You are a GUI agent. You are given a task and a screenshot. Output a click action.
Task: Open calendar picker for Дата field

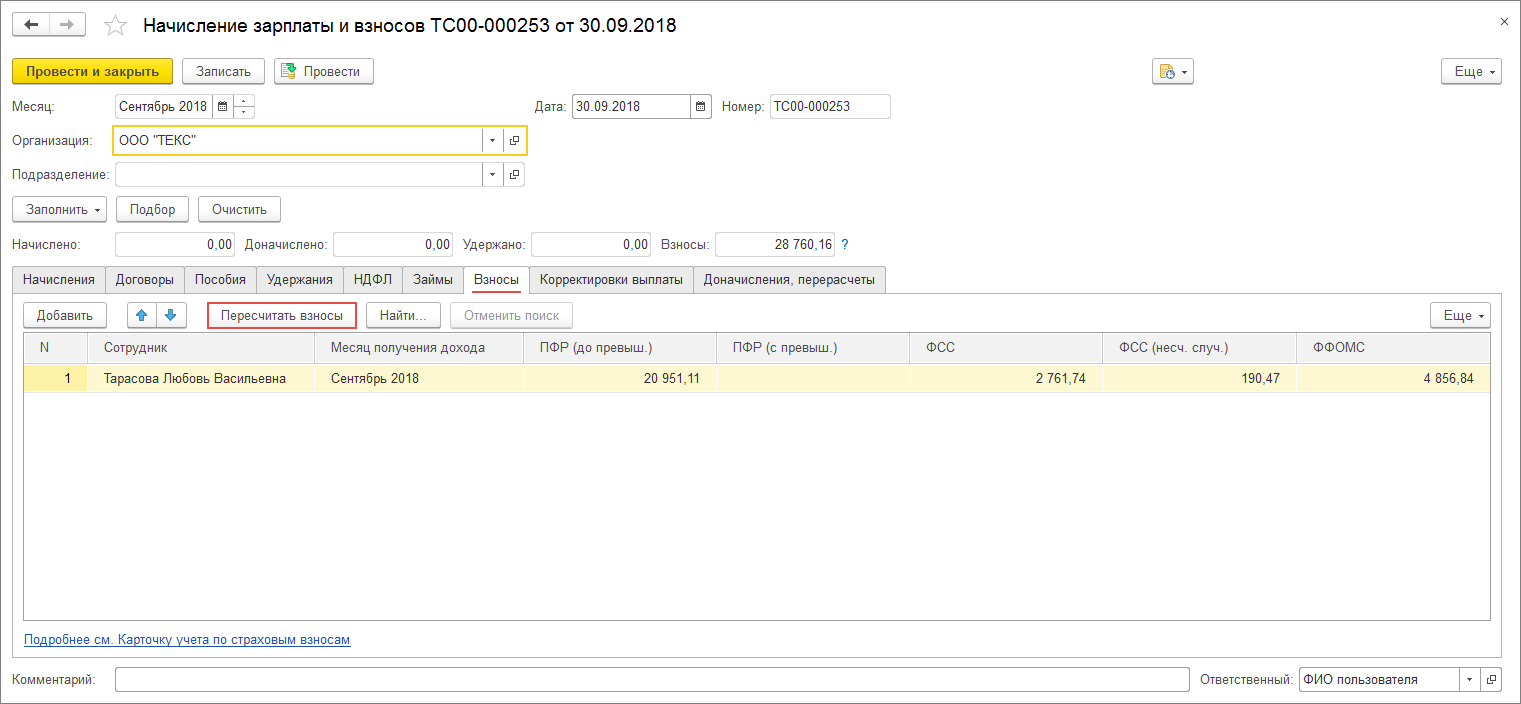click(x=700, y=106)
